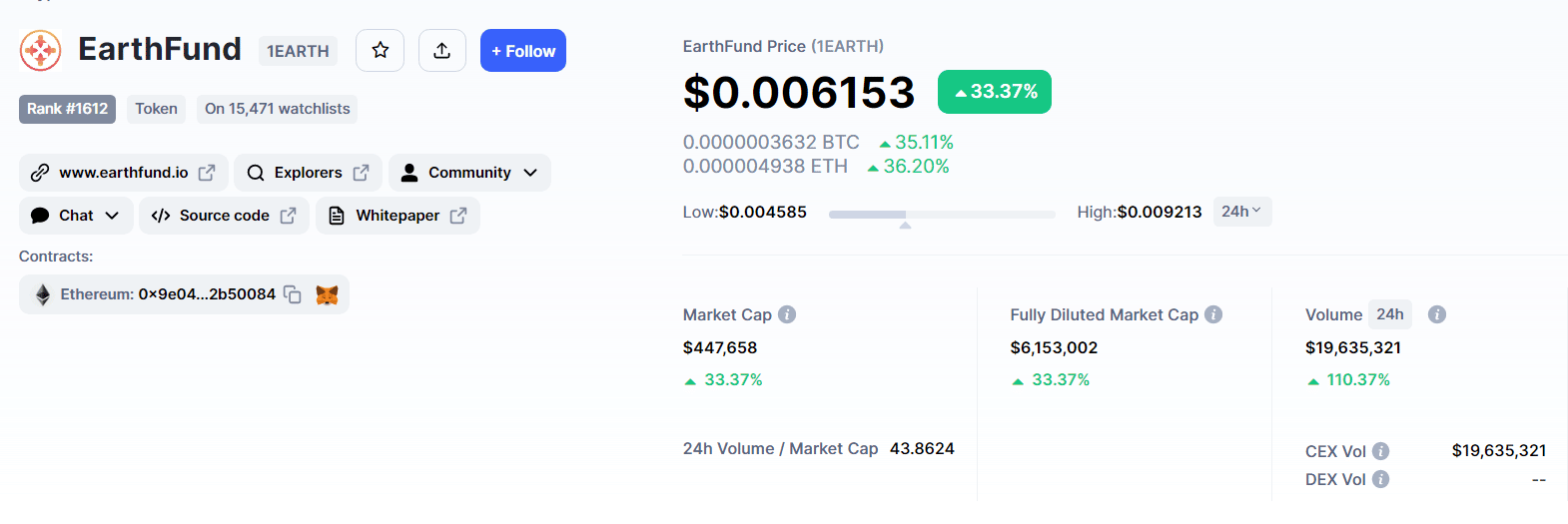
Task: Add EarthFund to watchlist with star icon
Action: pos(380,51)
